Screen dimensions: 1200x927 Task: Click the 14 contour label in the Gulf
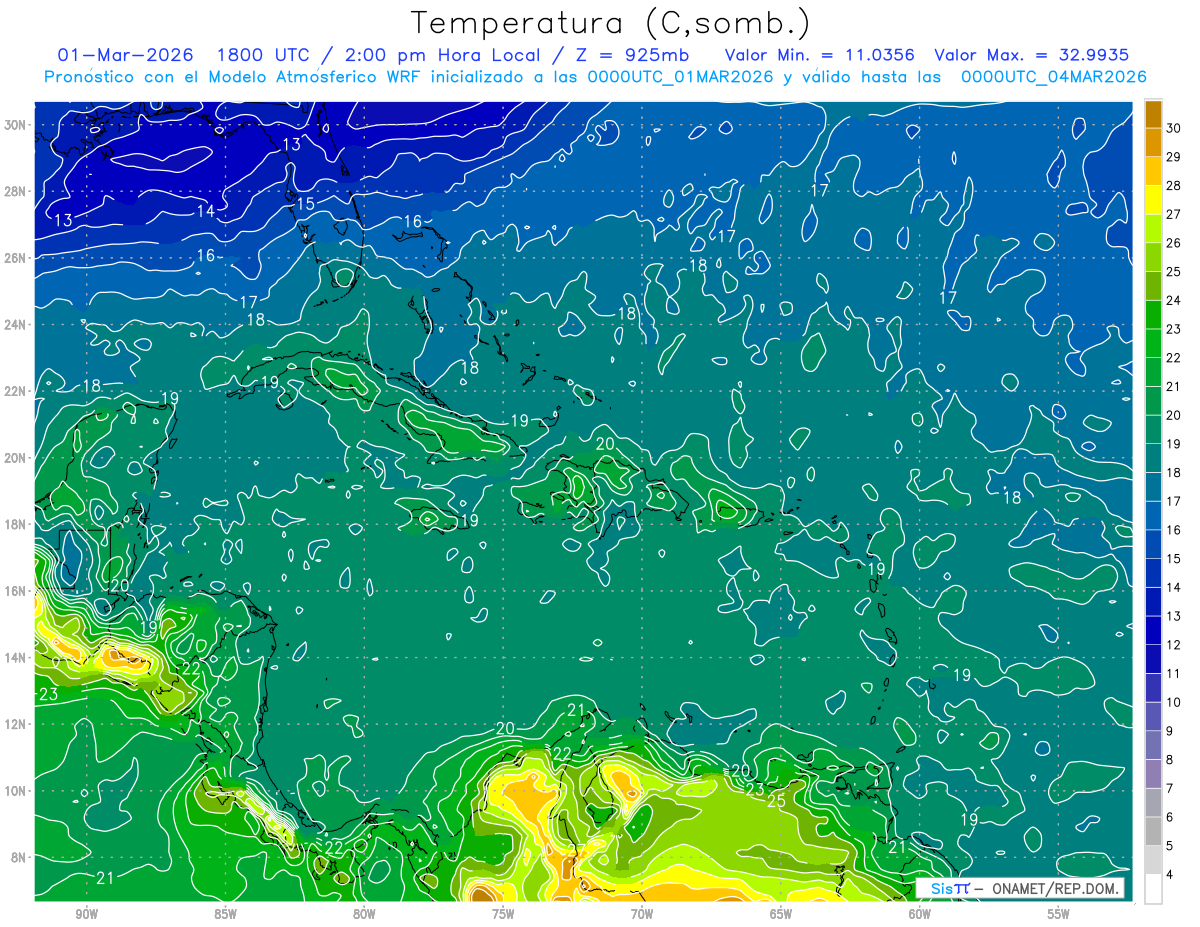click(206, 211)
